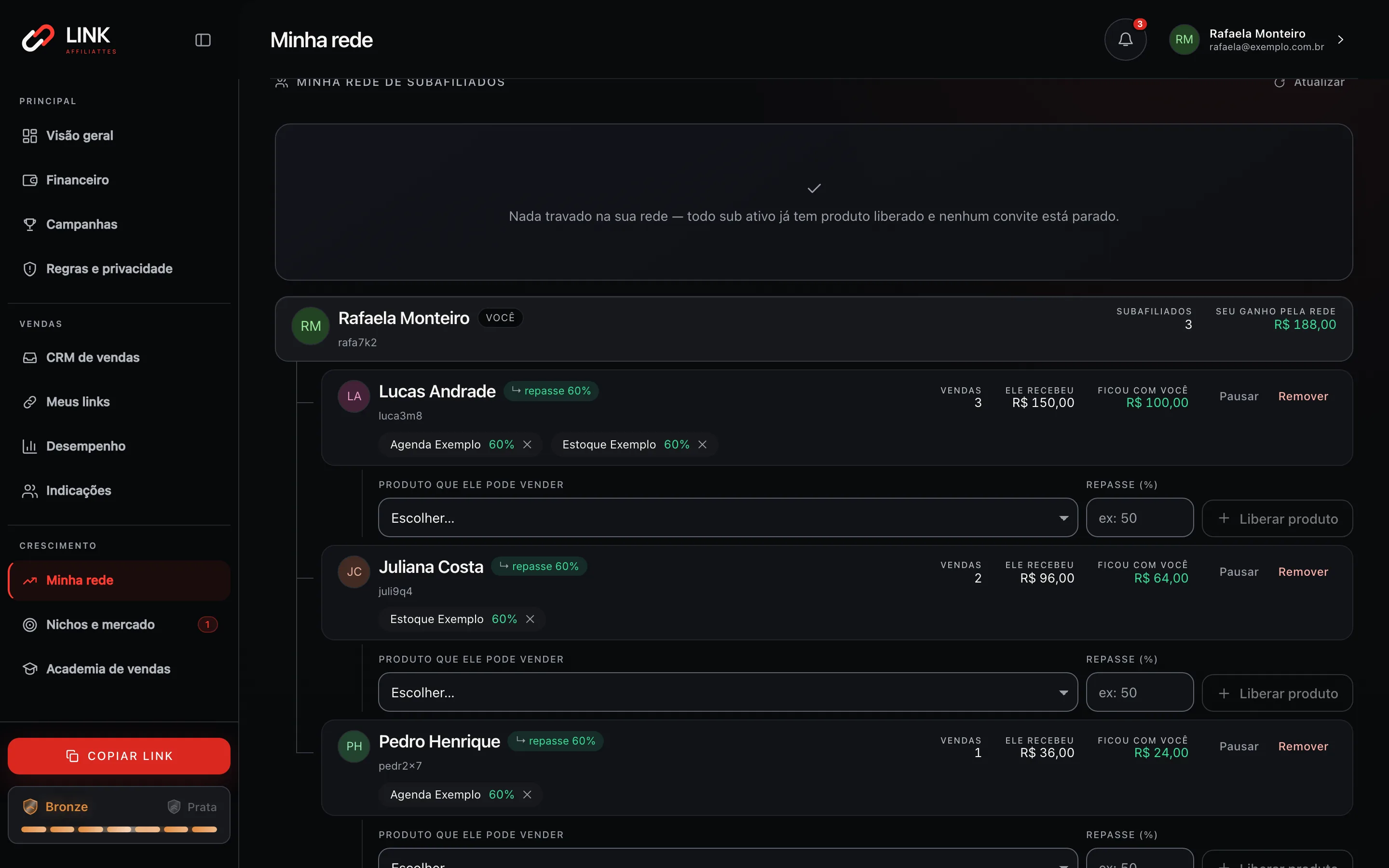
Task: Toggle the sidebar collapse icon
Action: [203, 40]
